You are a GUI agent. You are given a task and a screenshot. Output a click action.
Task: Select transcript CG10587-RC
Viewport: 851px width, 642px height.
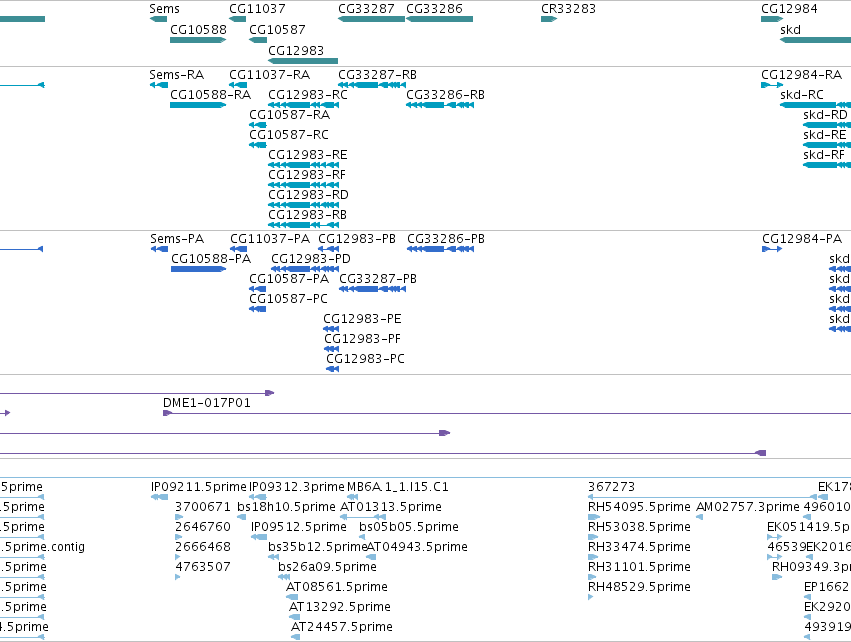(289, 135)
